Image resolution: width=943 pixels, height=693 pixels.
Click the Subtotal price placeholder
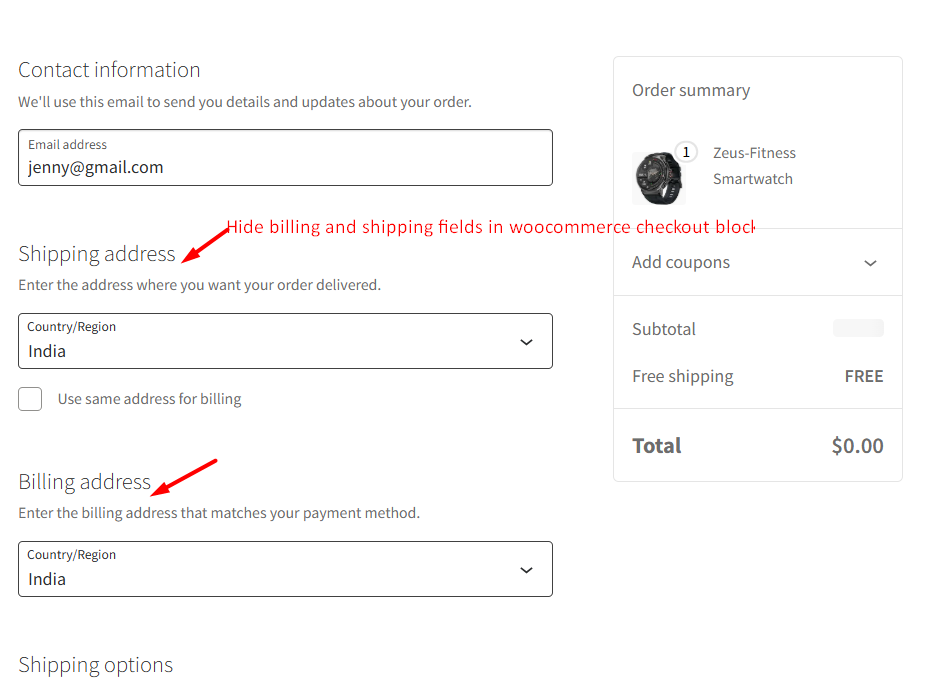click(858, 328)
